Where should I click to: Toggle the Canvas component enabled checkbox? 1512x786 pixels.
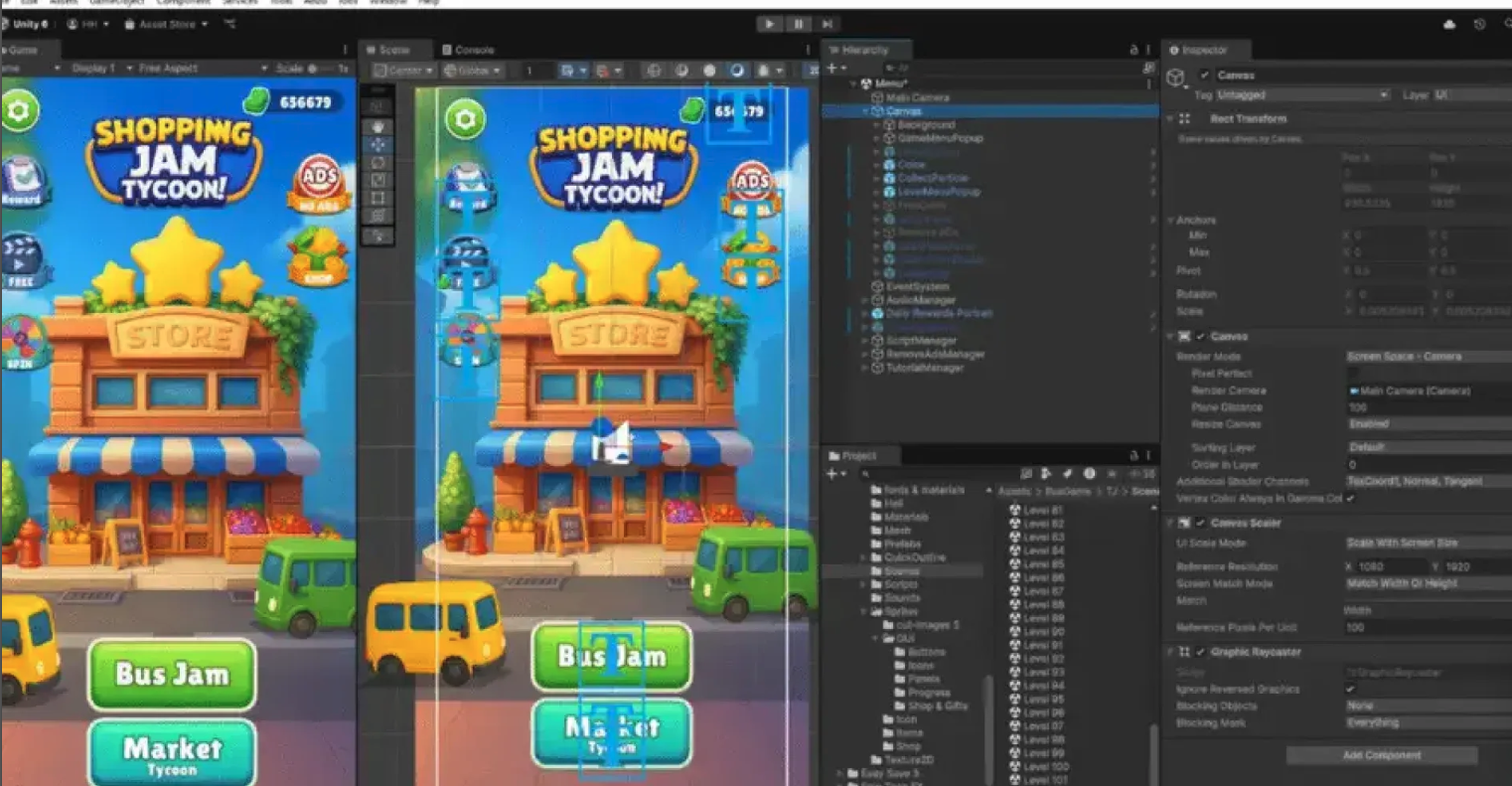click(x=1201, y=337)
